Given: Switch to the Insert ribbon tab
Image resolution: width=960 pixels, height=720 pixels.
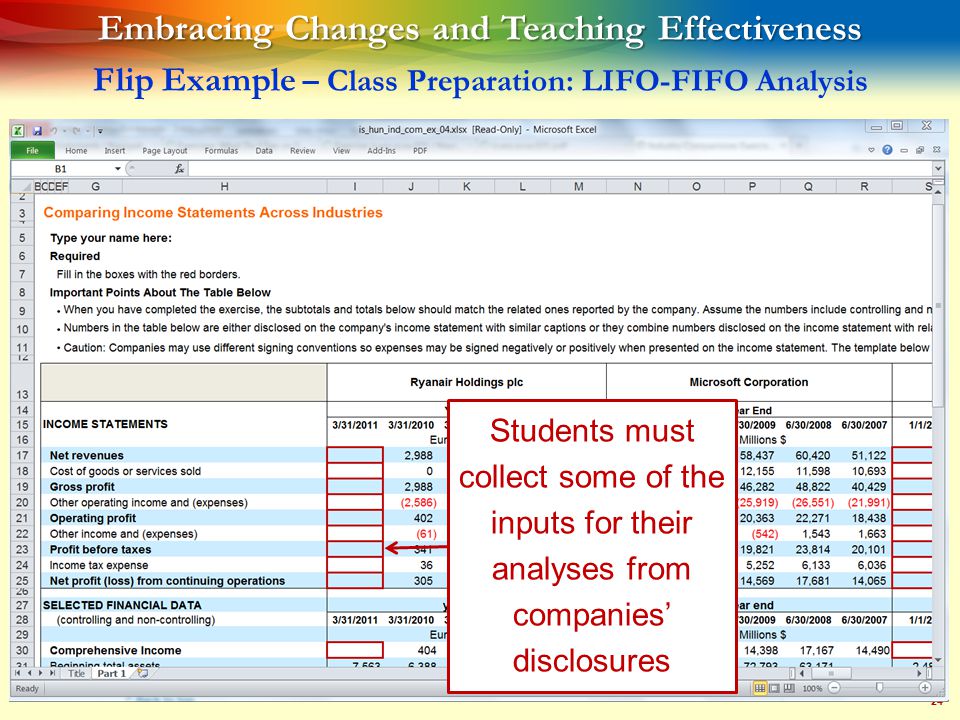Looking at the screenshot, I should (x=114, y=151).
